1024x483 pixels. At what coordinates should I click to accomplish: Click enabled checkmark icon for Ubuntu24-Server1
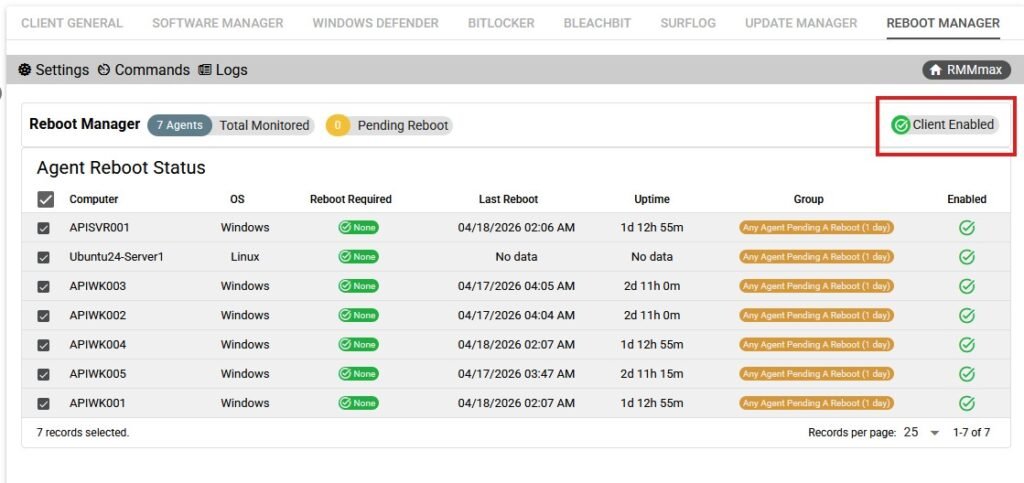(967, 257)
